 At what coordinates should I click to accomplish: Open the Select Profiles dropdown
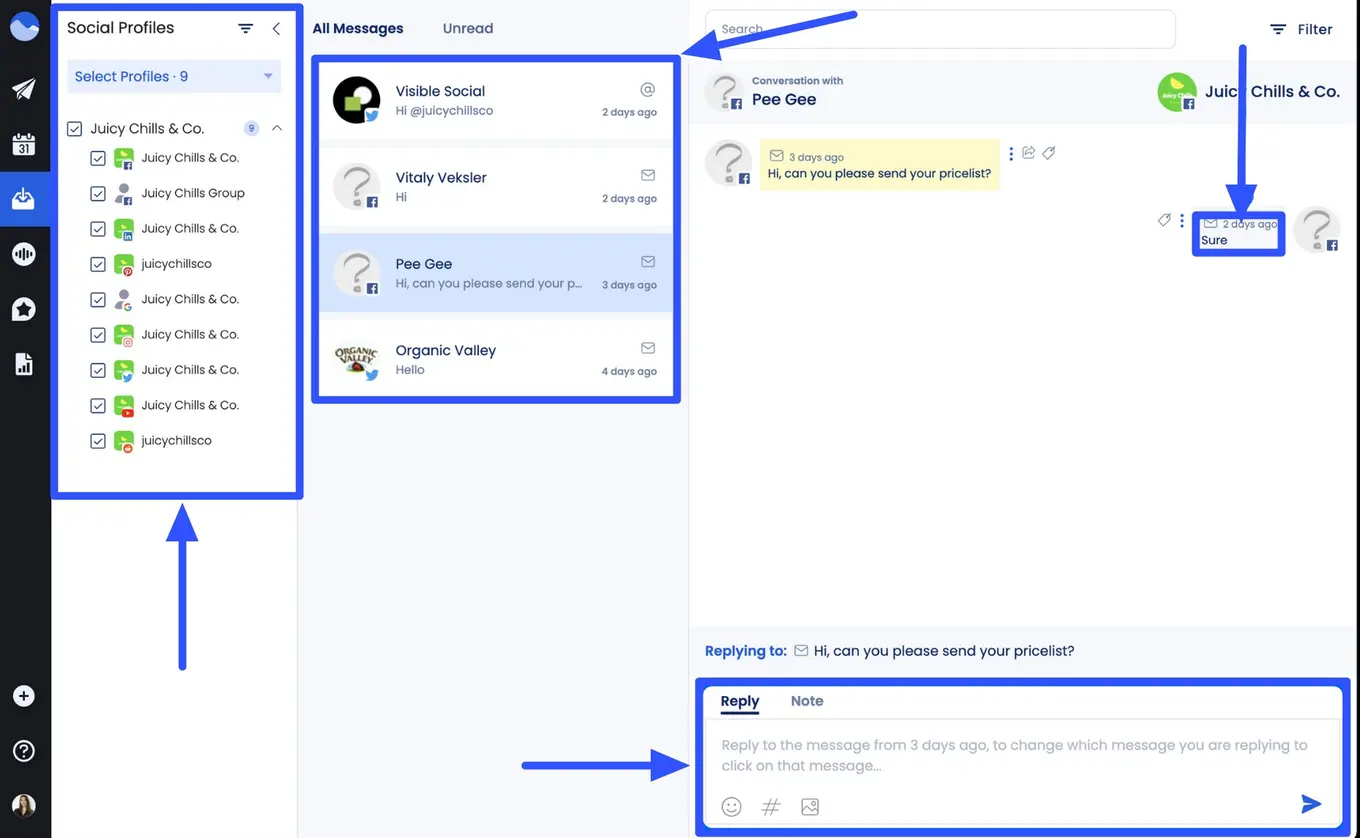[x=173, y=76]
